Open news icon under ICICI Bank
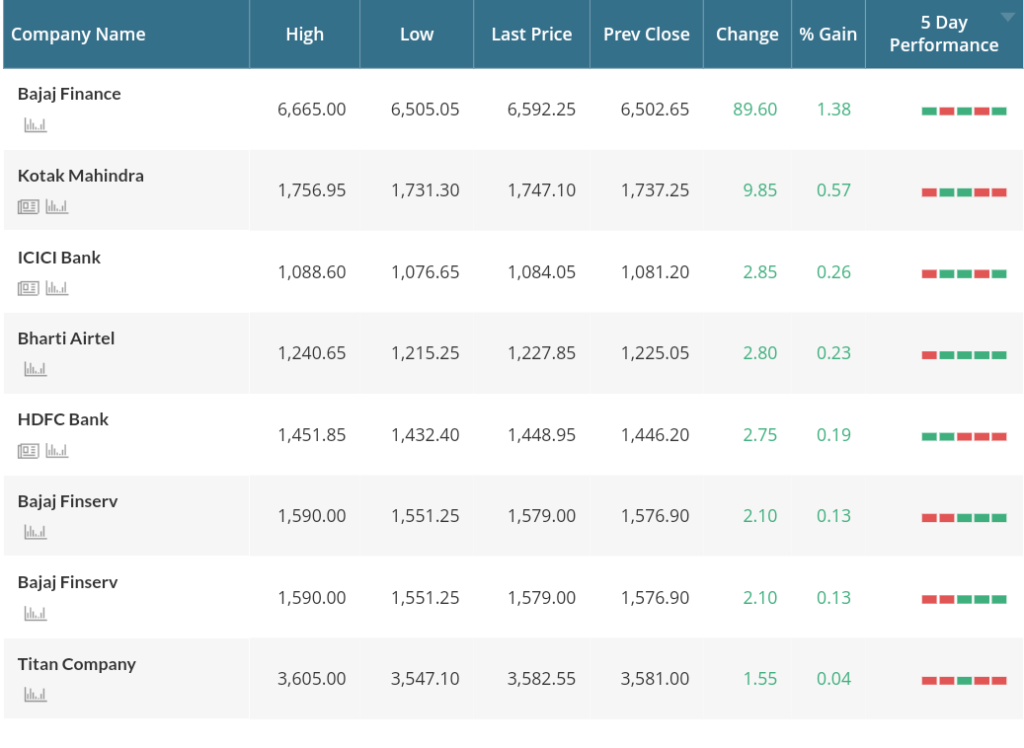Viewport: 1024px width, 748px height. coord(28,287)
